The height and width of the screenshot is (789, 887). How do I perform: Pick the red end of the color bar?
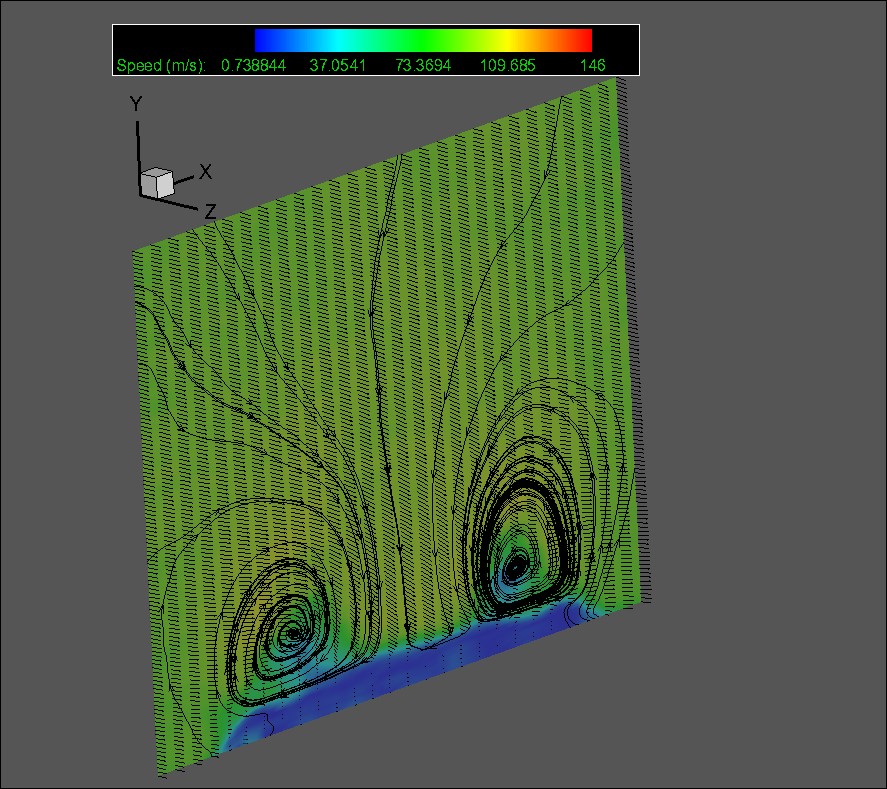pos(584,40)
